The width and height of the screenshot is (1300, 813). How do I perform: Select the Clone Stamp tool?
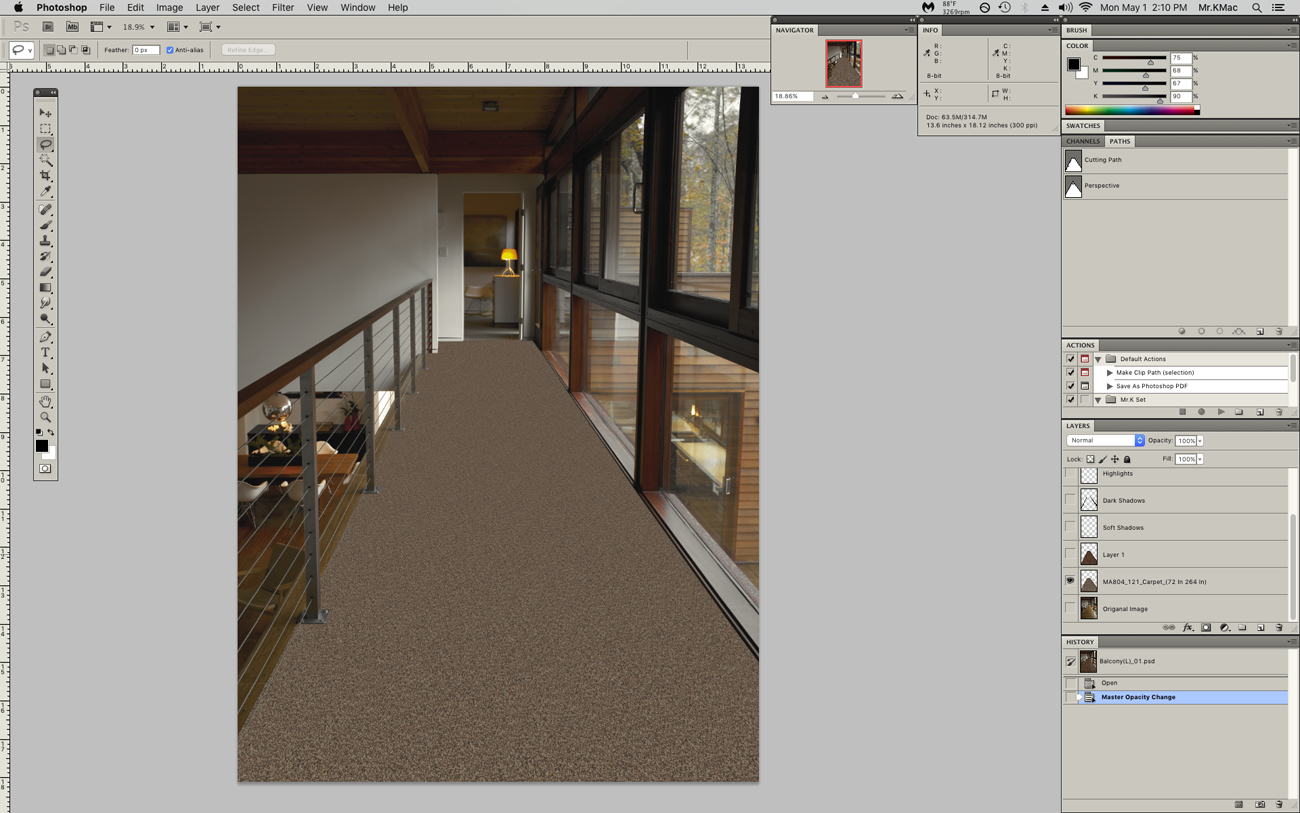[45, 241]
